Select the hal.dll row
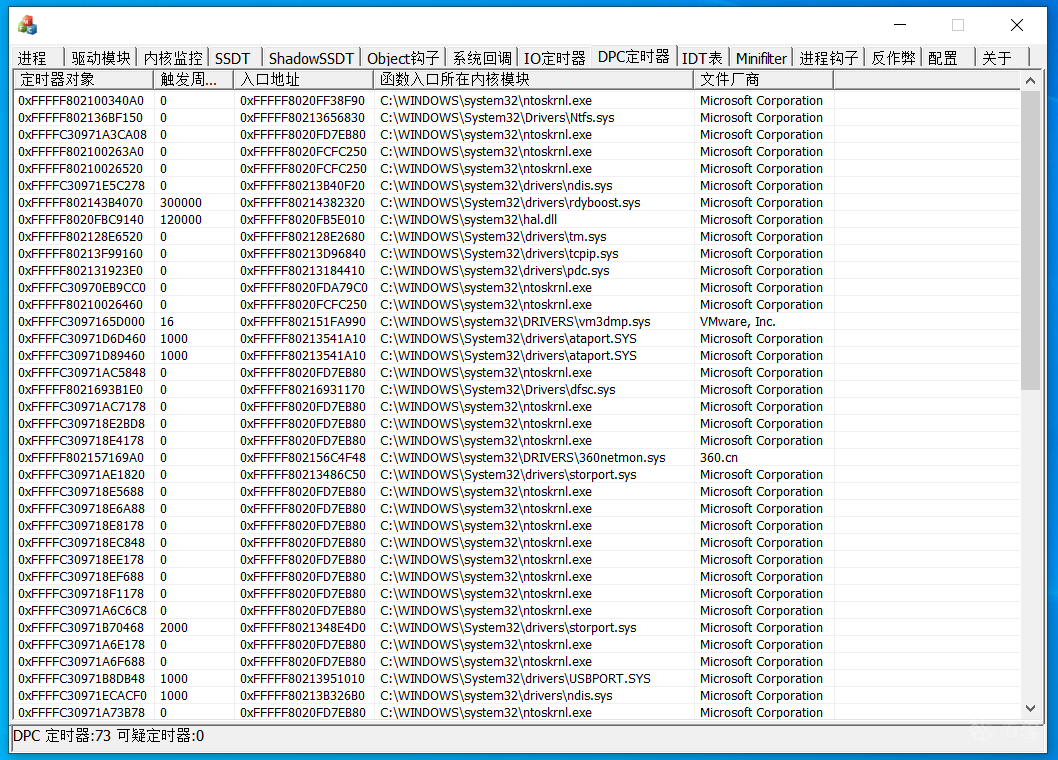1058x760 pixels. click(x=516, y=219)
